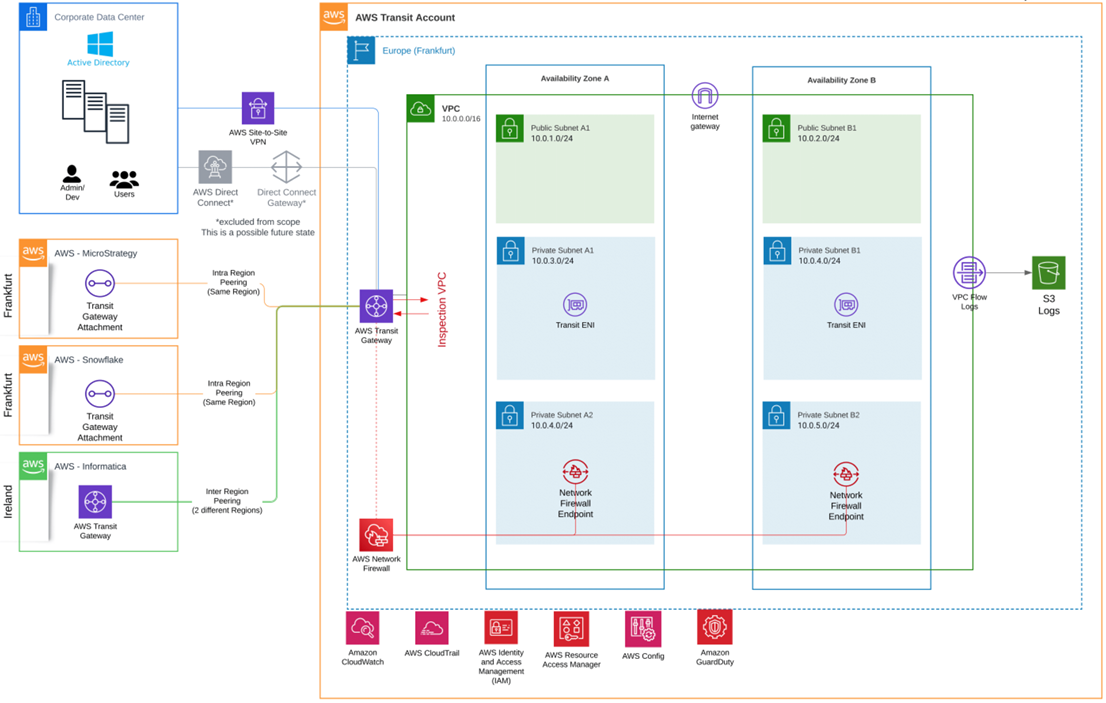The height and width of the screenshot is (703, 1106).
Task: Select the Admin/Dev person icon
Action: [72, 173]
